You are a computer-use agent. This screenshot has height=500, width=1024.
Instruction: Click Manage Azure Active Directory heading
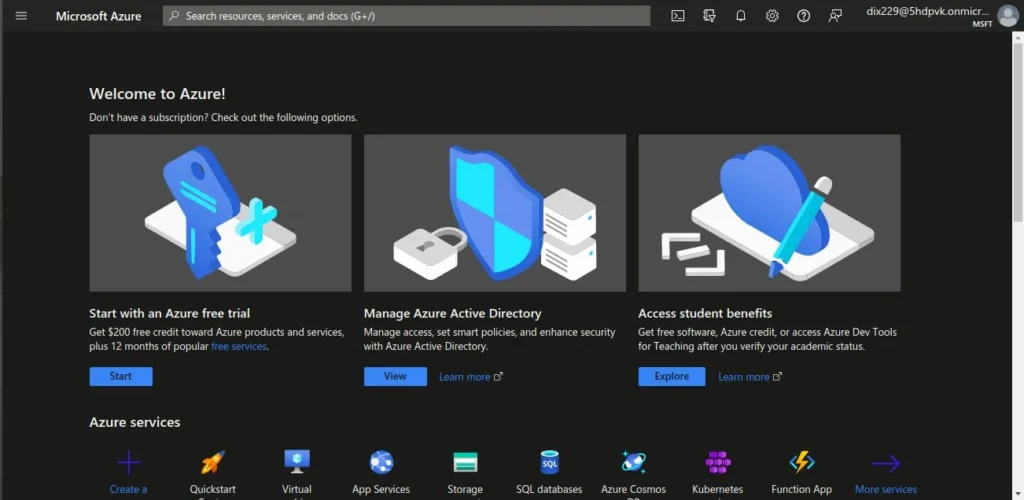(453, 313)
